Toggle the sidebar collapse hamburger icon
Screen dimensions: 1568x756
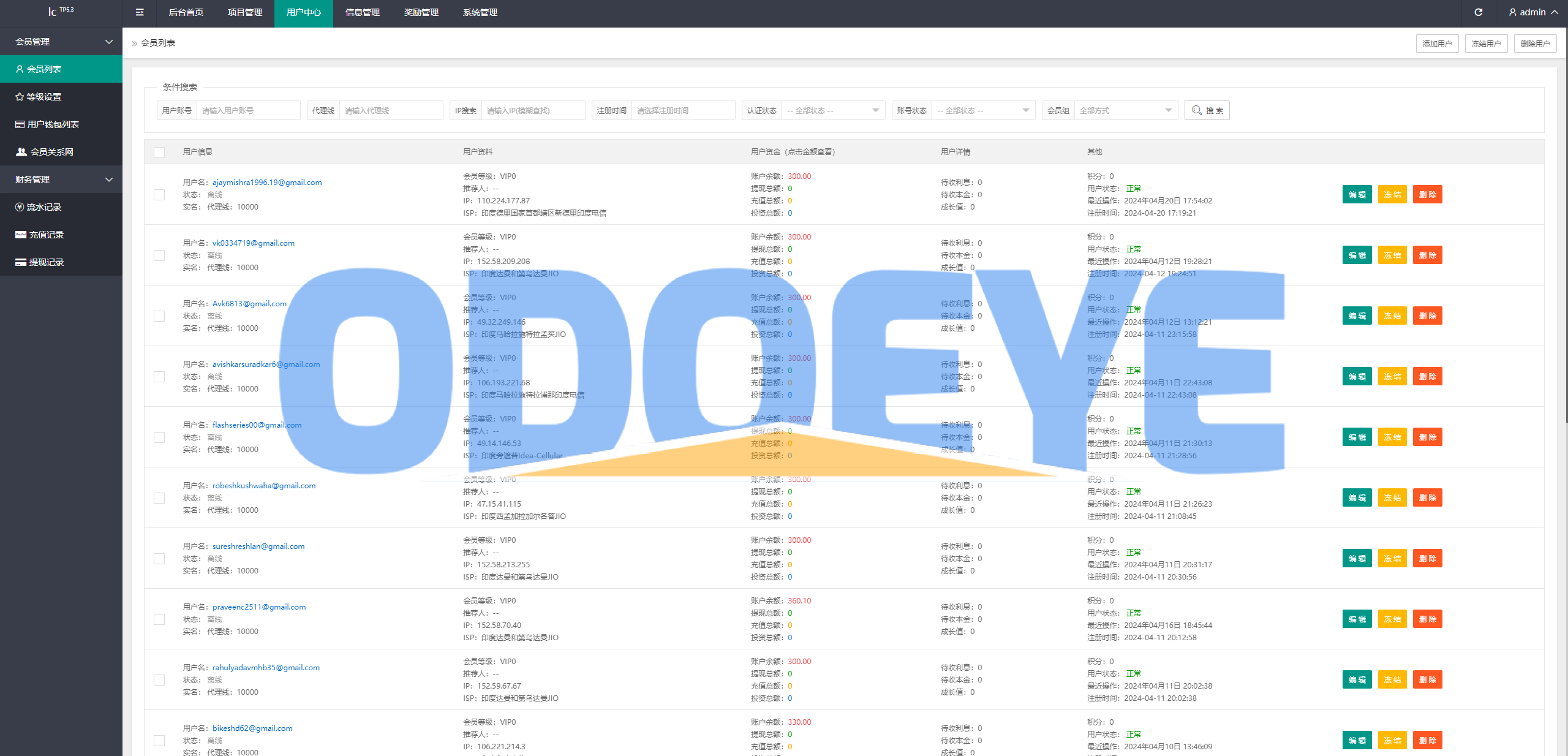point(140,12)
